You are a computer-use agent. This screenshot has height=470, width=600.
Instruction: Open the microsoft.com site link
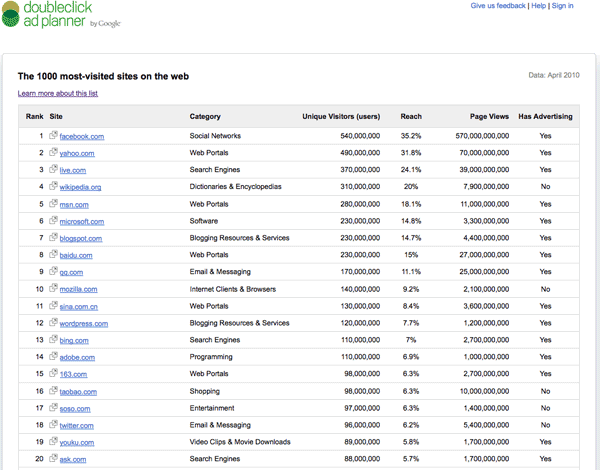coord(82,221)
